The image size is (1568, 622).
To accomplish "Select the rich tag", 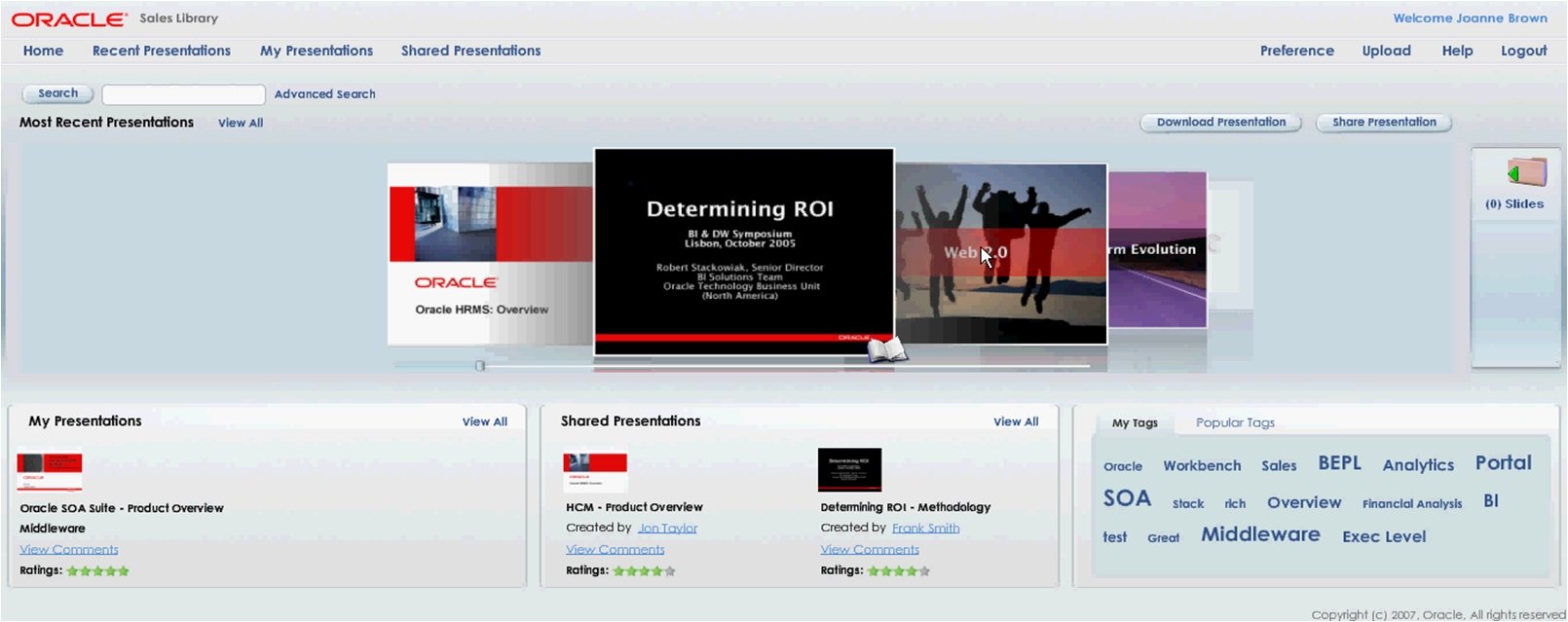I will point(1235,504).
